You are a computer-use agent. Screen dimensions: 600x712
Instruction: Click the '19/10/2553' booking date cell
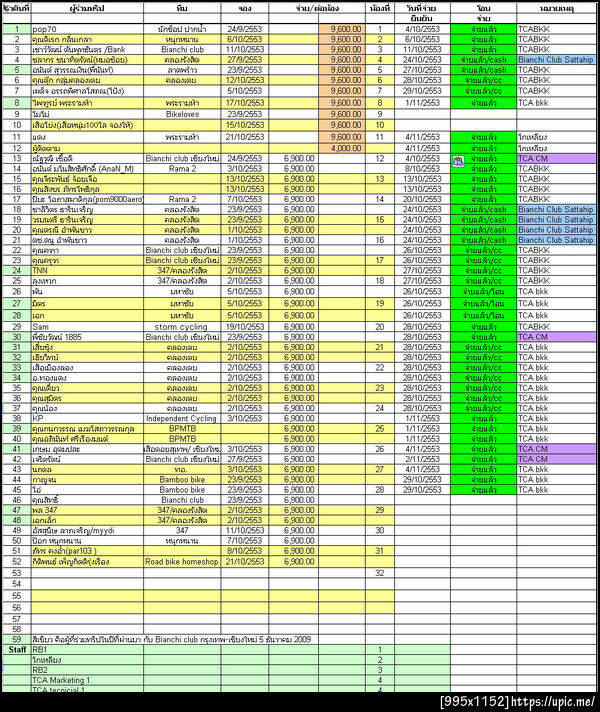point(245,327)
